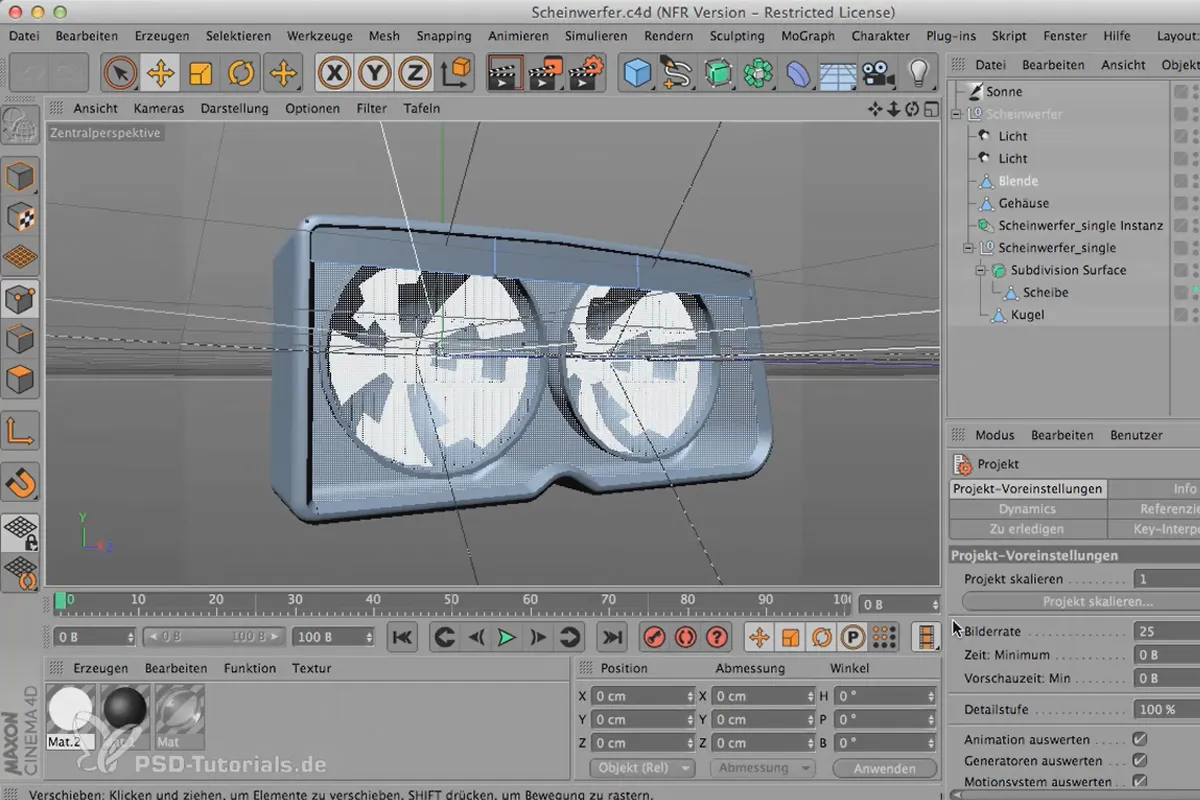Image resolution: width=1200 pixels, height=800 pixels.
Task: Open the deformer objects icon
Action: 798,73
